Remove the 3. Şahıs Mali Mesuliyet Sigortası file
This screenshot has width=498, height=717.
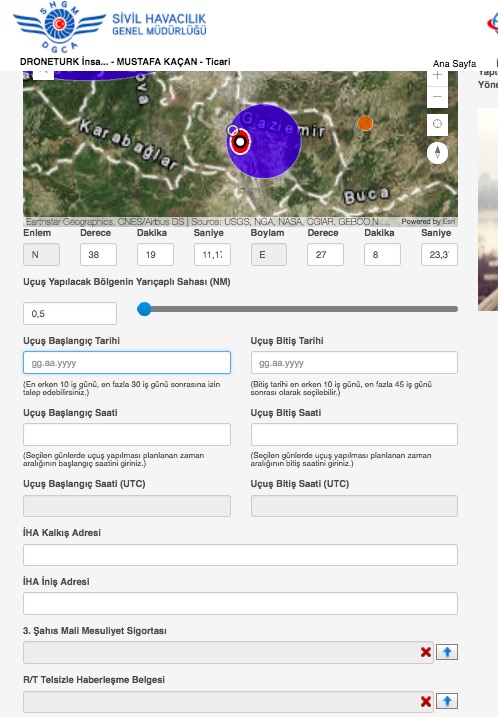pos(426,652)
